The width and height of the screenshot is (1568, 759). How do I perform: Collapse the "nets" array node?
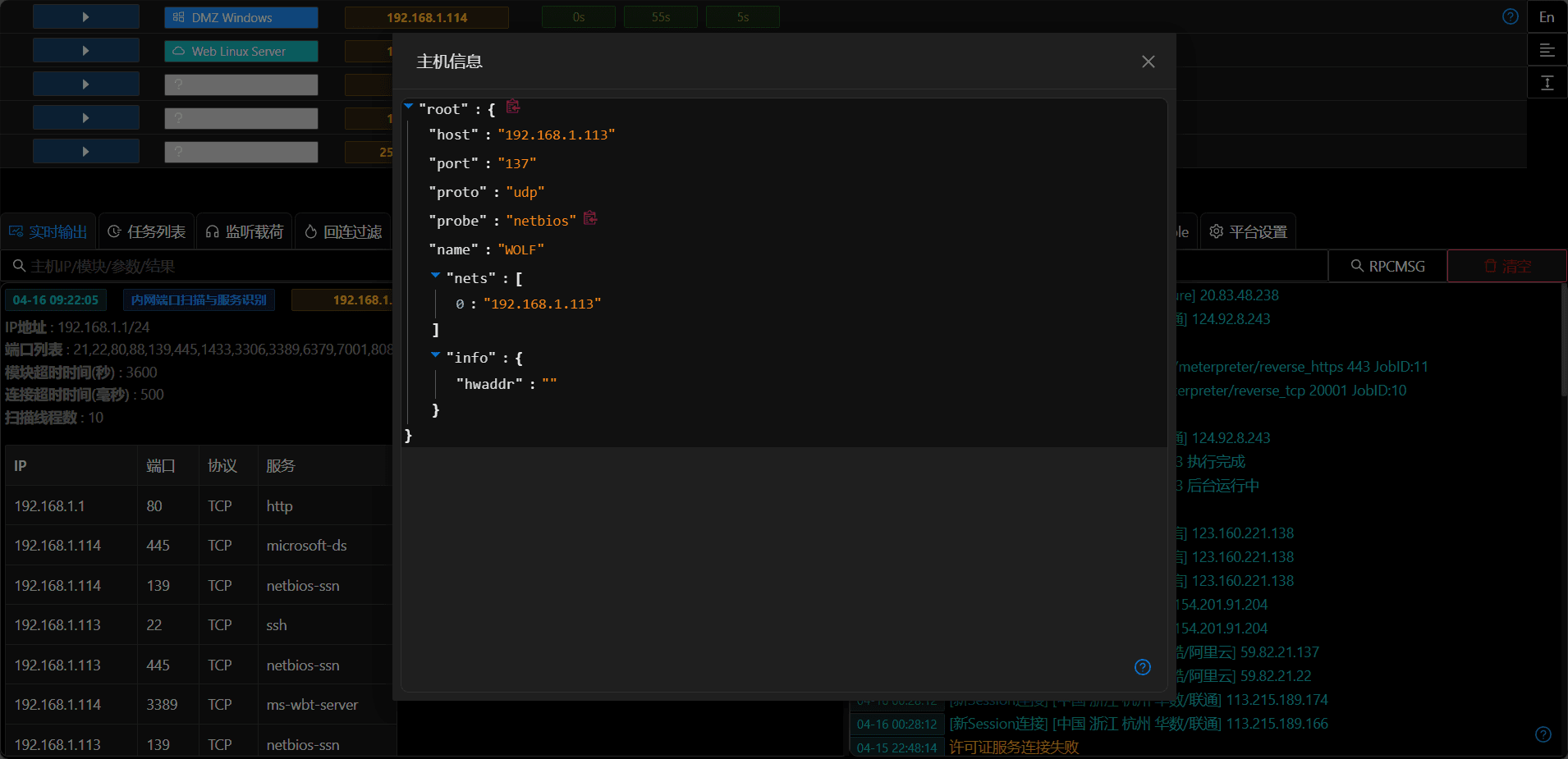[435, 276]
